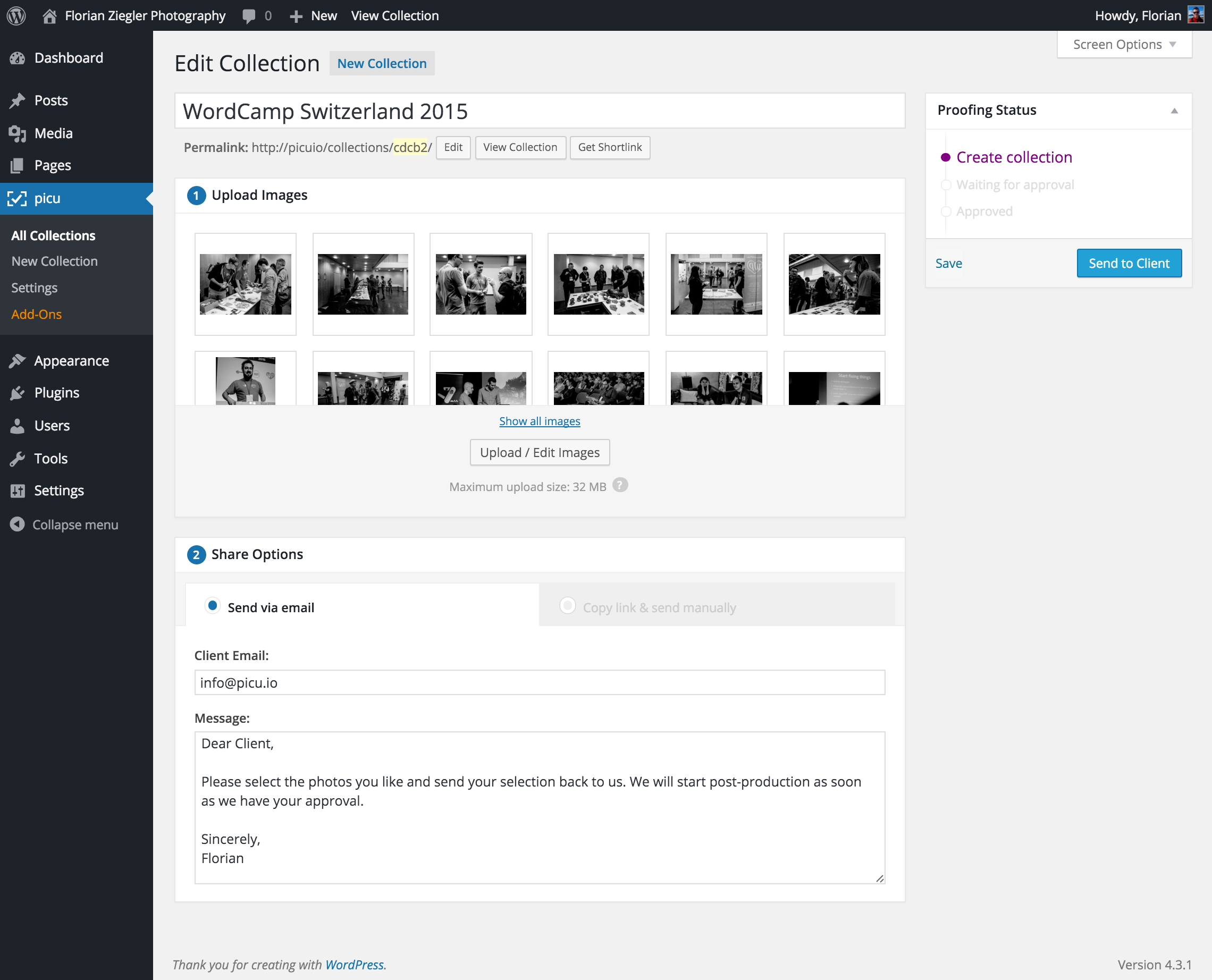Click the Collapse menu arrow icon

click(x=18, y=525)
